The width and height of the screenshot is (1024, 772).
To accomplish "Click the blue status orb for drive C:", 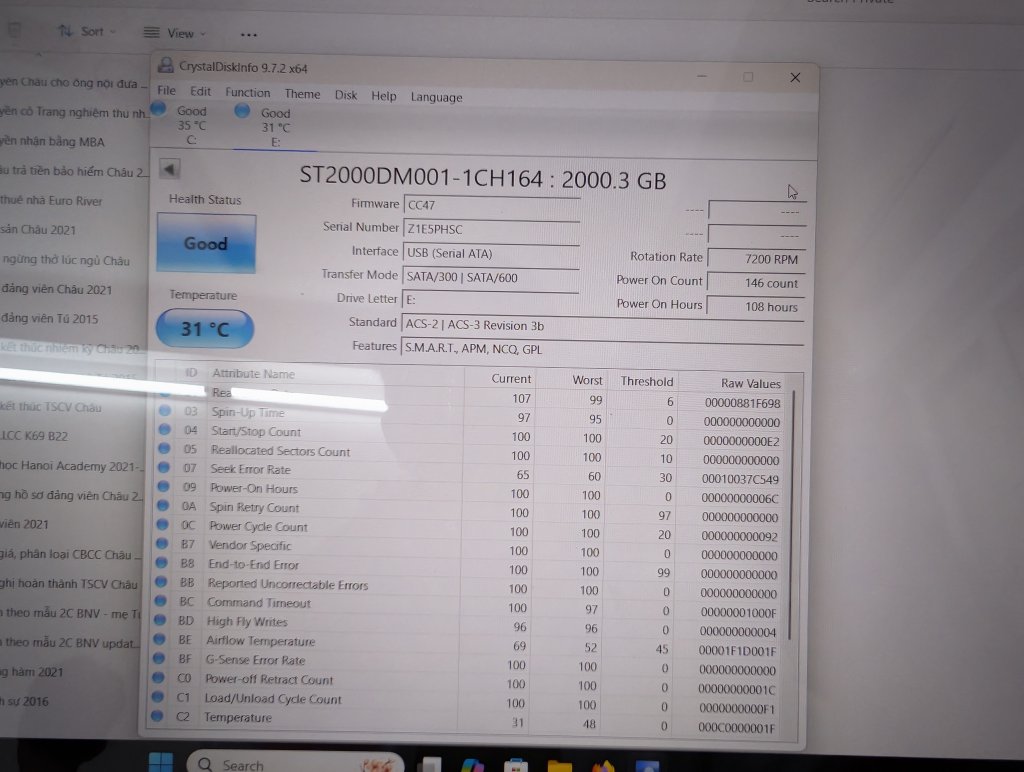I will coord(159,108).
